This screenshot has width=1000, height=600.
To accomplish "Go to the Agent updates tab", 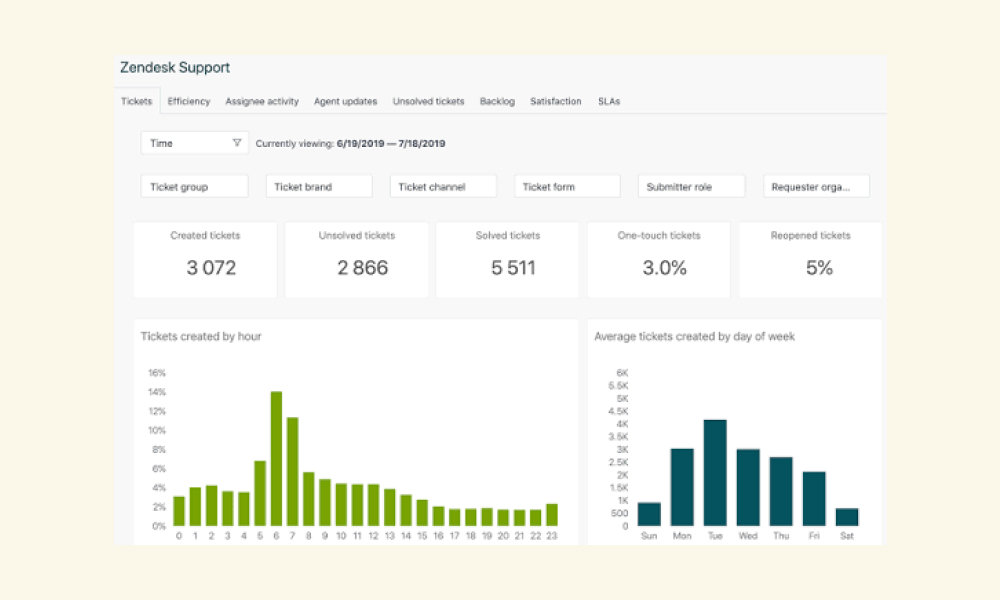I will [345, 101].
